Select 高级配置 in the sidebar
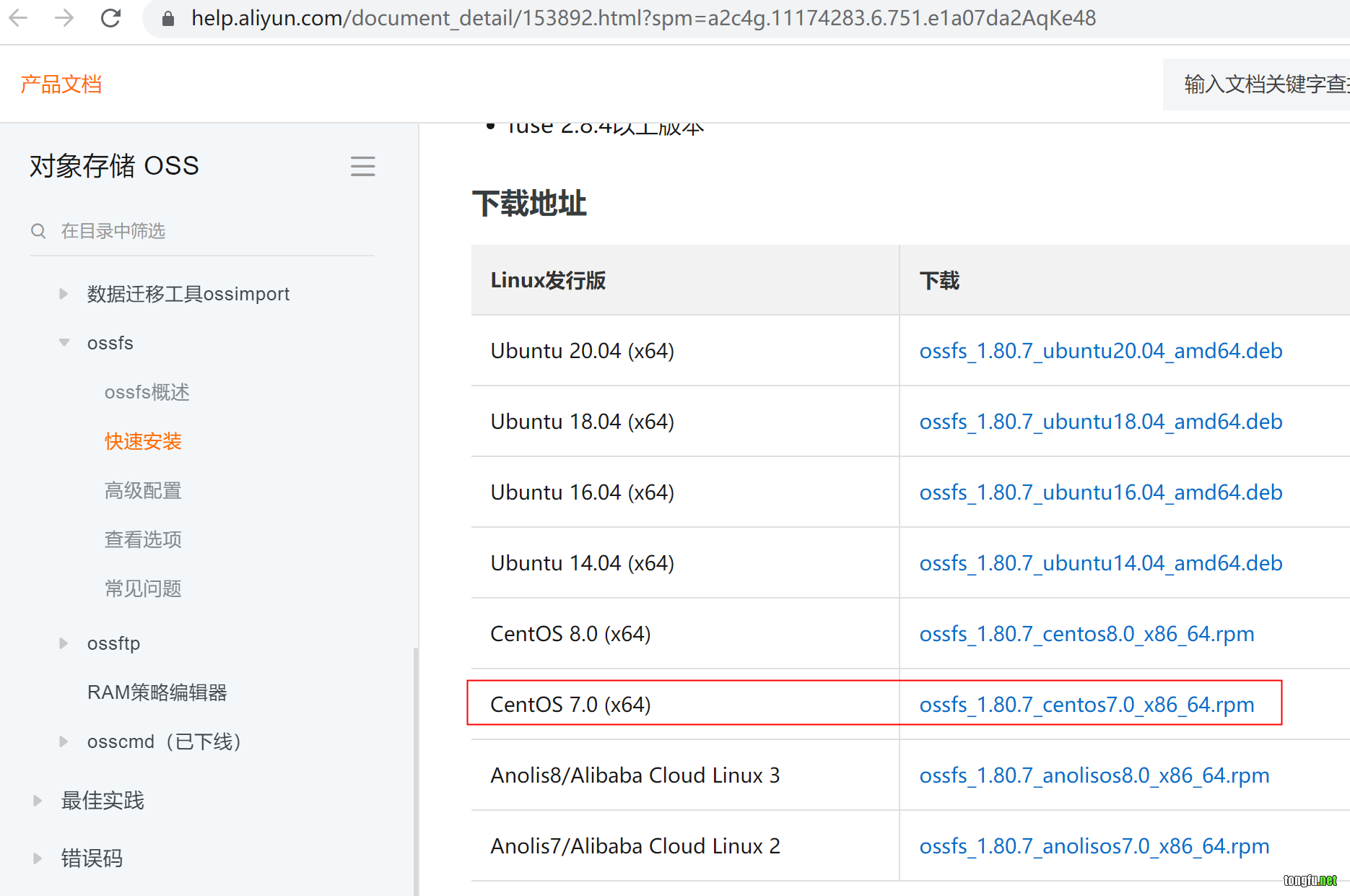1350x896 pixels. [x=143, y=490]
